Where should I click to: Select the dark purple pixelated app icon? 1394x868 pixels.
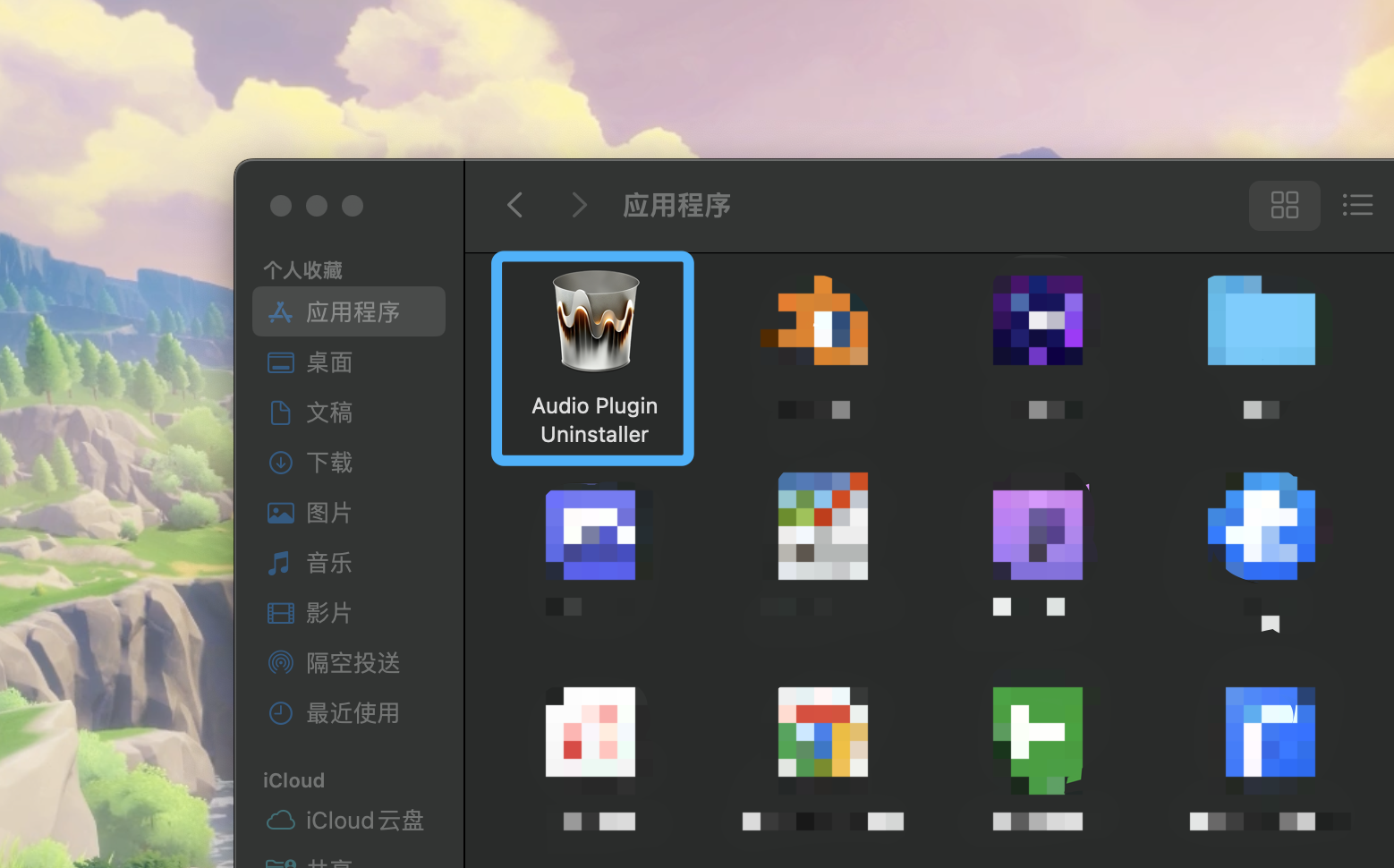1038,320
